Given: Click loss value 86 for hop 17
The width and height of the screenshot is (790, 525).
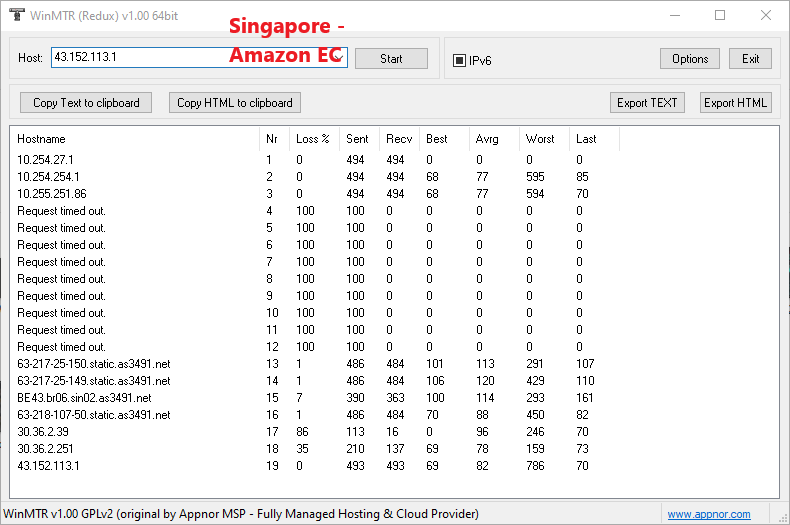Looking at the screenshot, I should (302, 432).
